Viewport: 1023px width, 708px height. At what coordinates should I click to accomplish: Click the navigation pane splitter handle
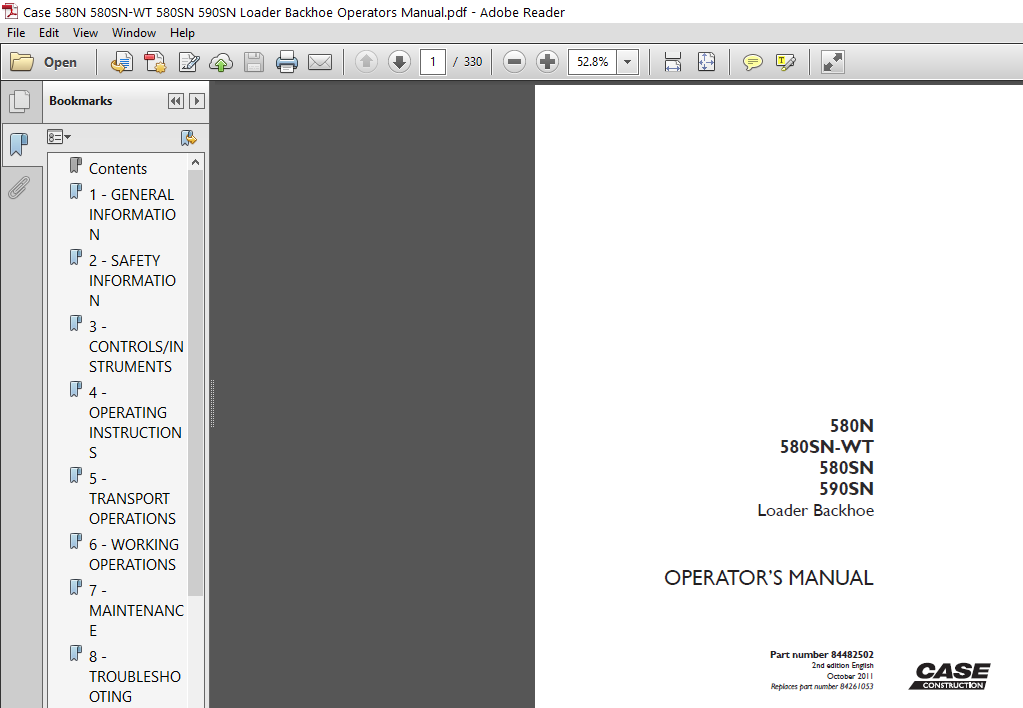[x=212, y=405]
